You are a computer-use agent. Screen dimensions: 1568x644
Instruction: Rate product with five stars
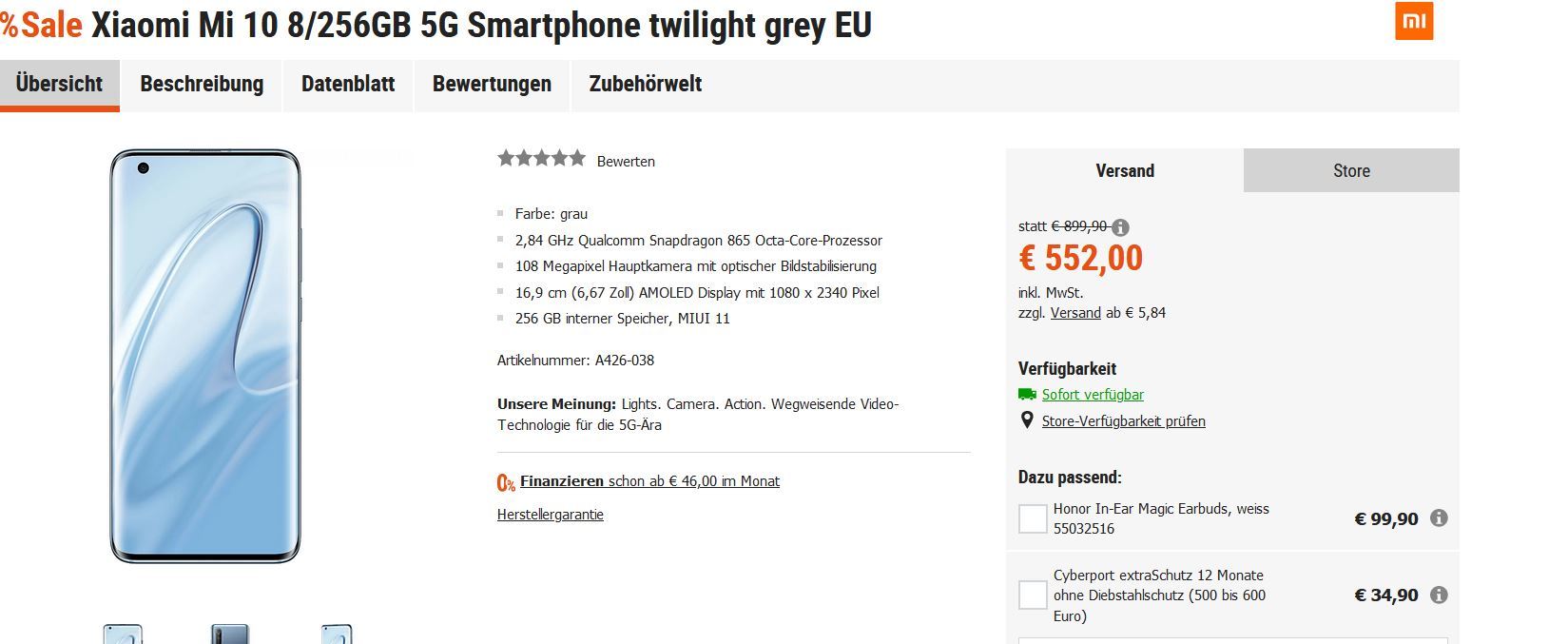click(x=576, y=159)
